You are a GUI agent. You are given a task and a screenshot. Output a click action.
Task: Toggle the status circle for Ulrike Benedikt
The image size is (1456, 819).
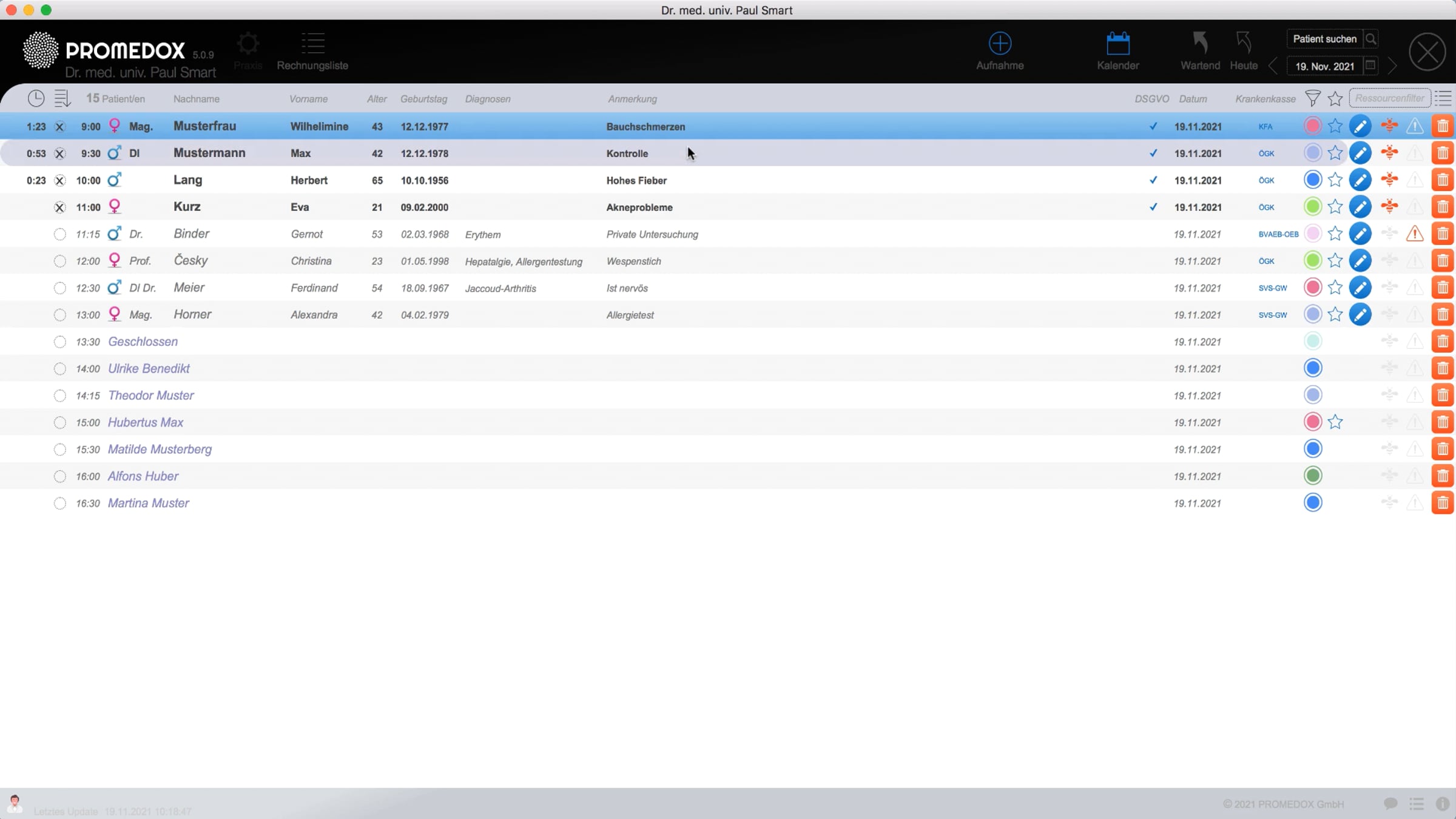[59, 369]
